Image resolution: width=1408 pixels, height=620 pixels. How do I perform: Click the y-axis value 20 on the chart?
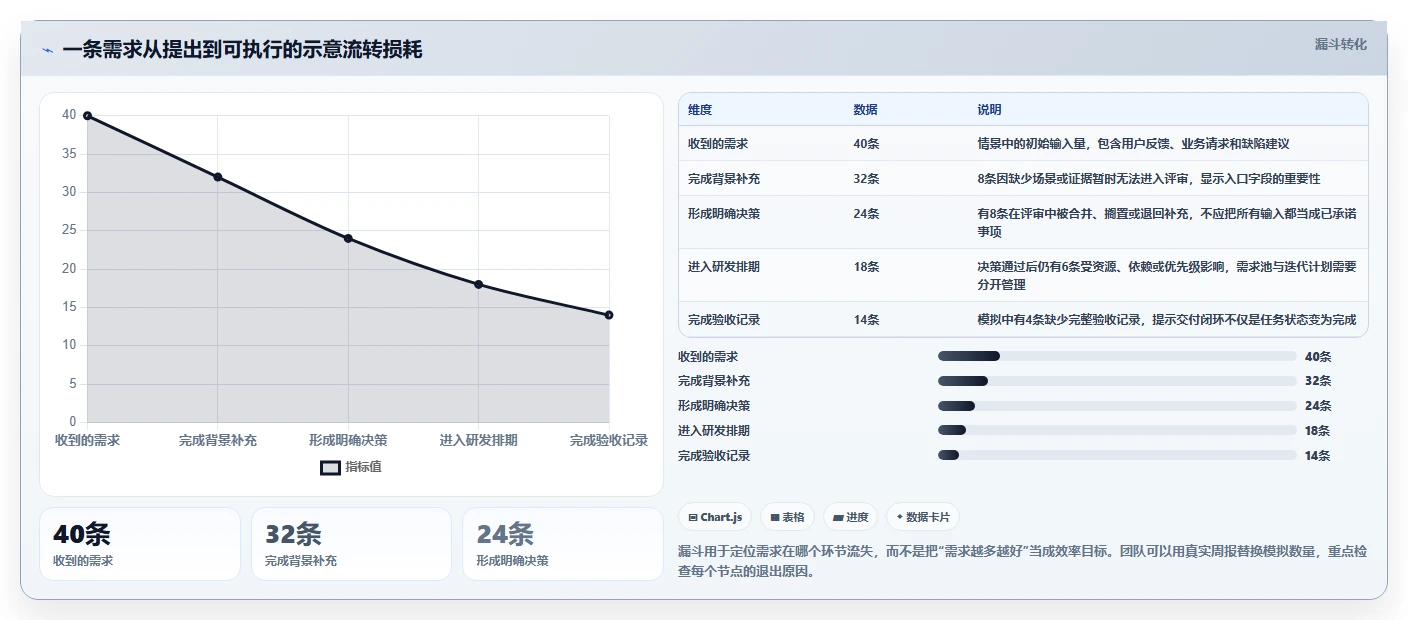[x=69, y=269]
